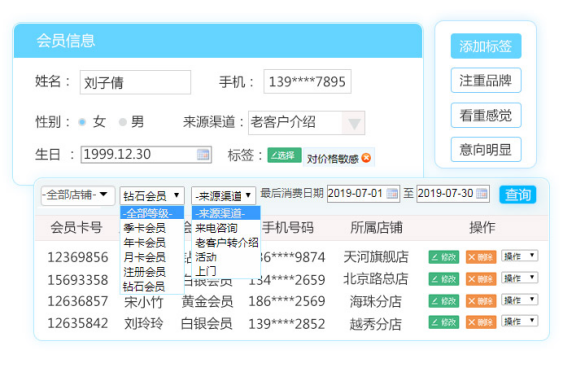563x372 pixels.
Task: Select card number 12635842
Action: (x=78, y=323)
